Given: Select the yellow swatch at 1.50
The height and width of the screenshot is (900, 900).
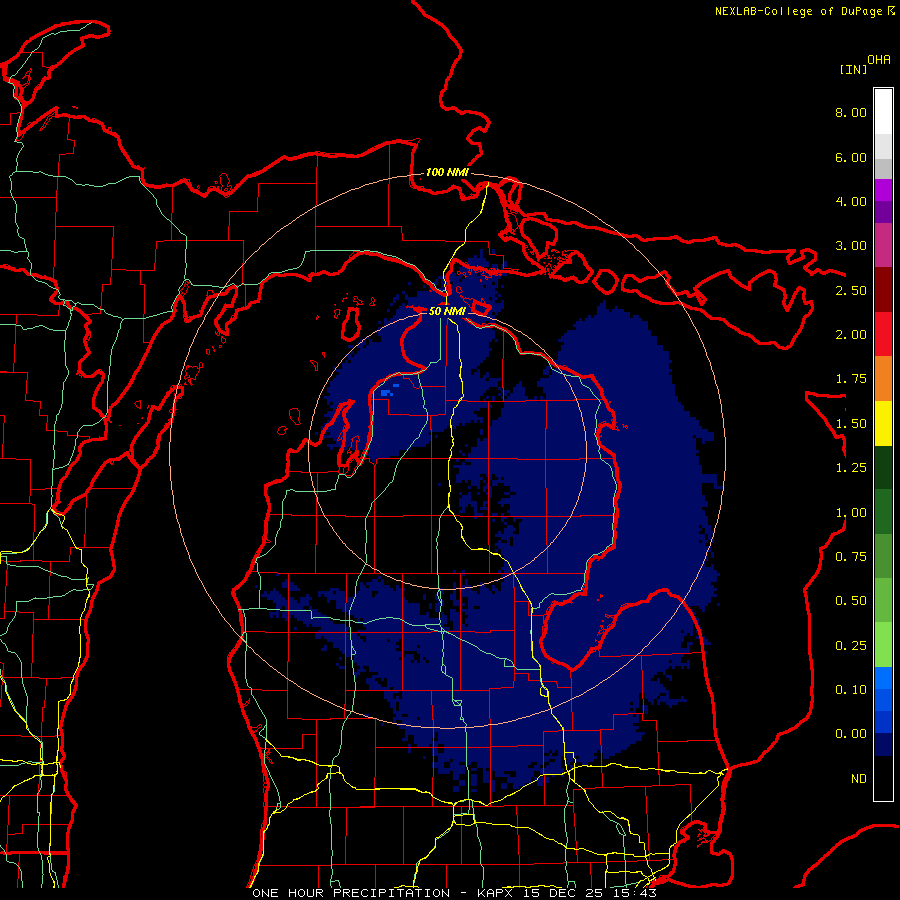Looking at the screenshot, I should pyautogui.click(x=883, y=423).
